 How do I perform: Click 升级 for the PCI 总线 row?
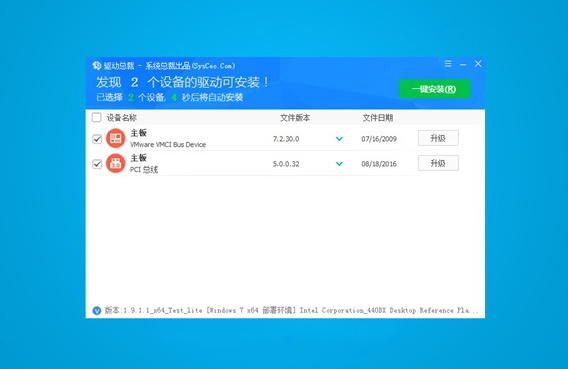(x=438, y=163)
